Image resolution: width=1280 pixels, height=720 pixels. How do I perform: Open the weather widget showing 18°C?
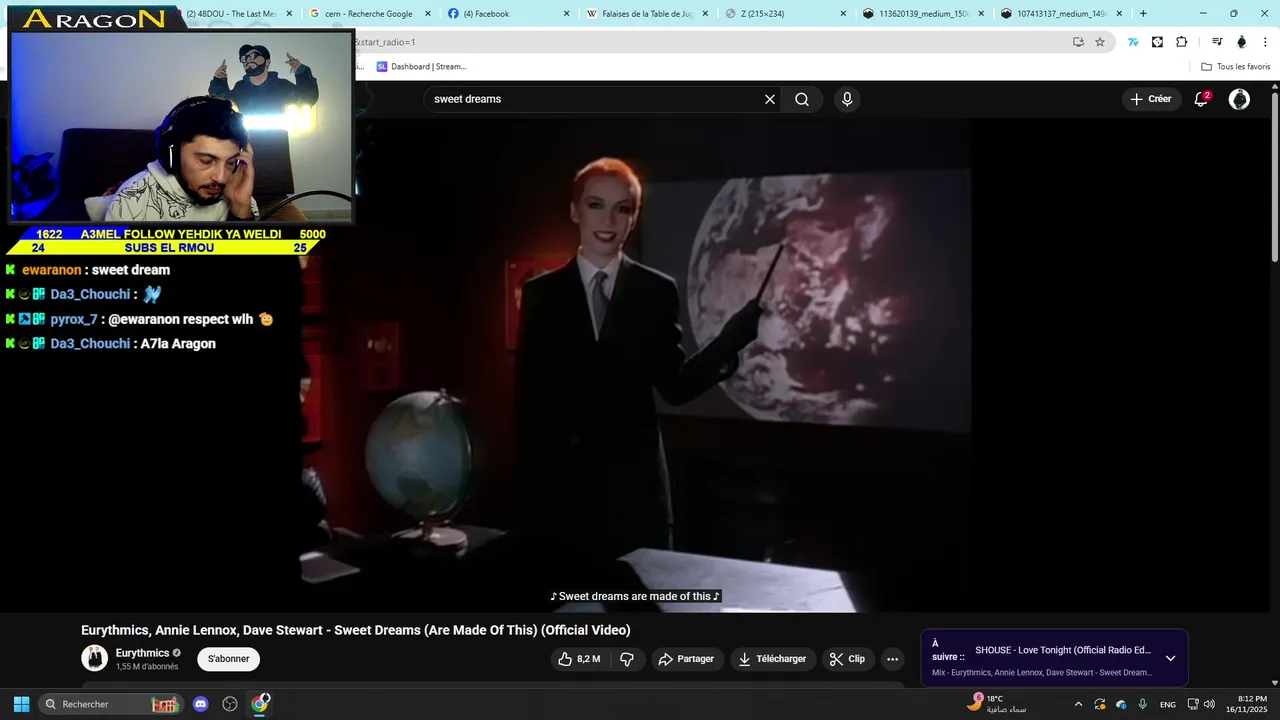tap(997, 704)
